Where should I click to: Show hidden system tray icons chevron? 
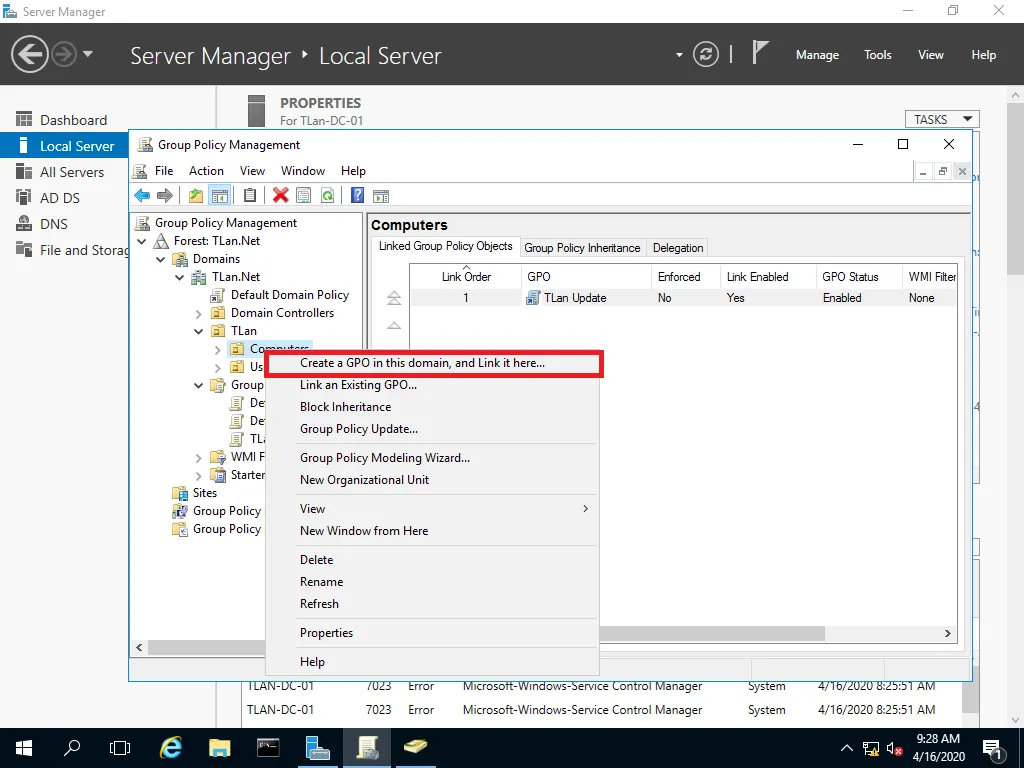(x=846, y=748)
